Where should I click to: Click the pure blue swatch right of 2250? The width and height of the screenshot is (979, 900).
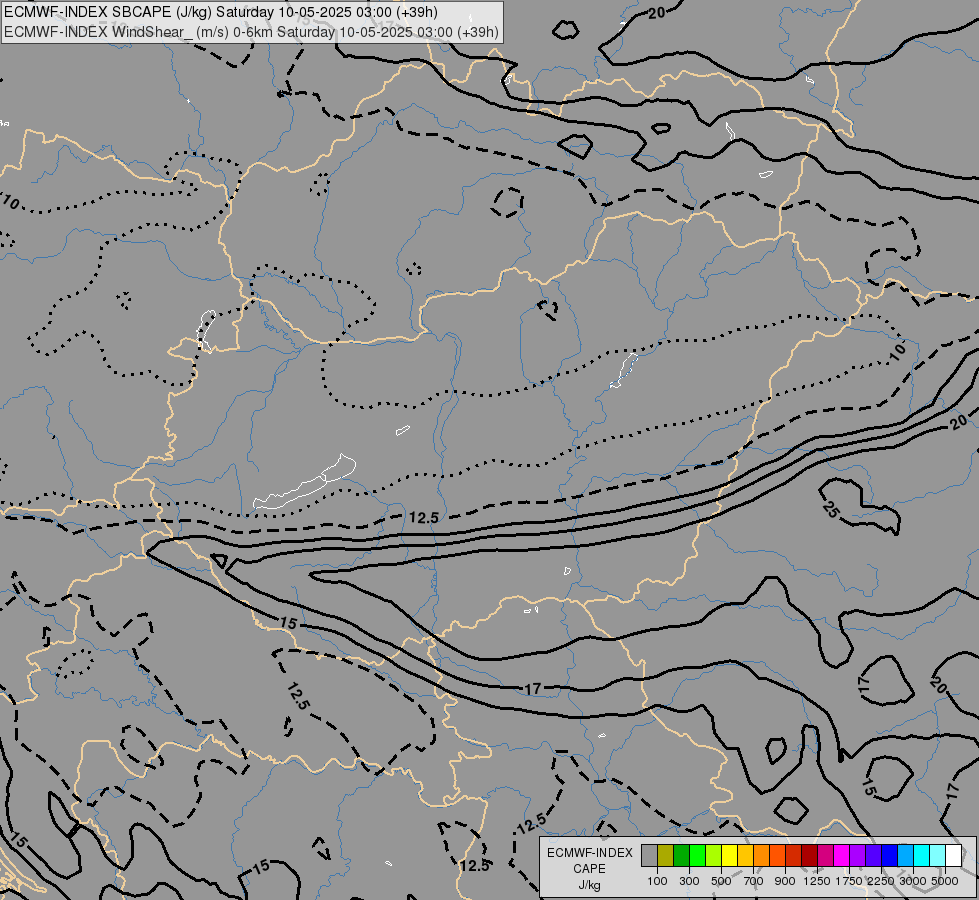(889, 855)
